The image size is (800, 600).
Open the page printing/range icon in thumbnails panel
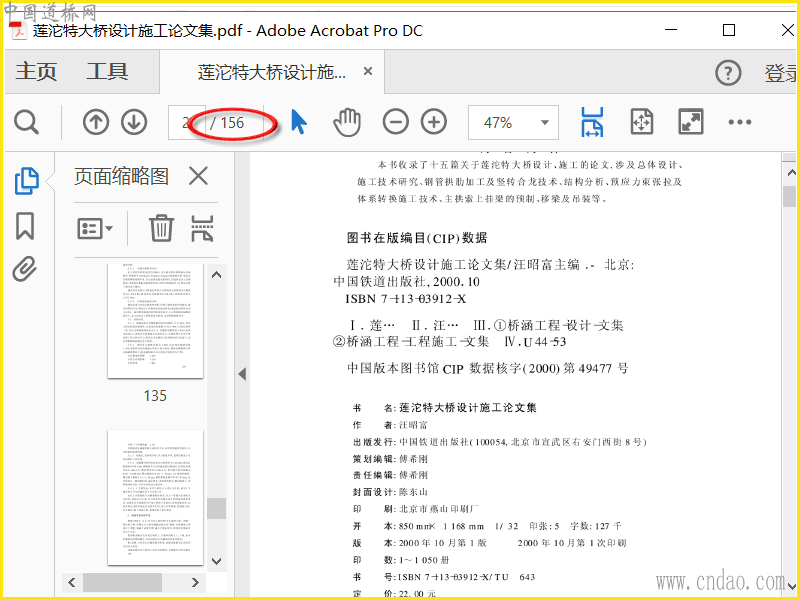(x=202, y=228)
